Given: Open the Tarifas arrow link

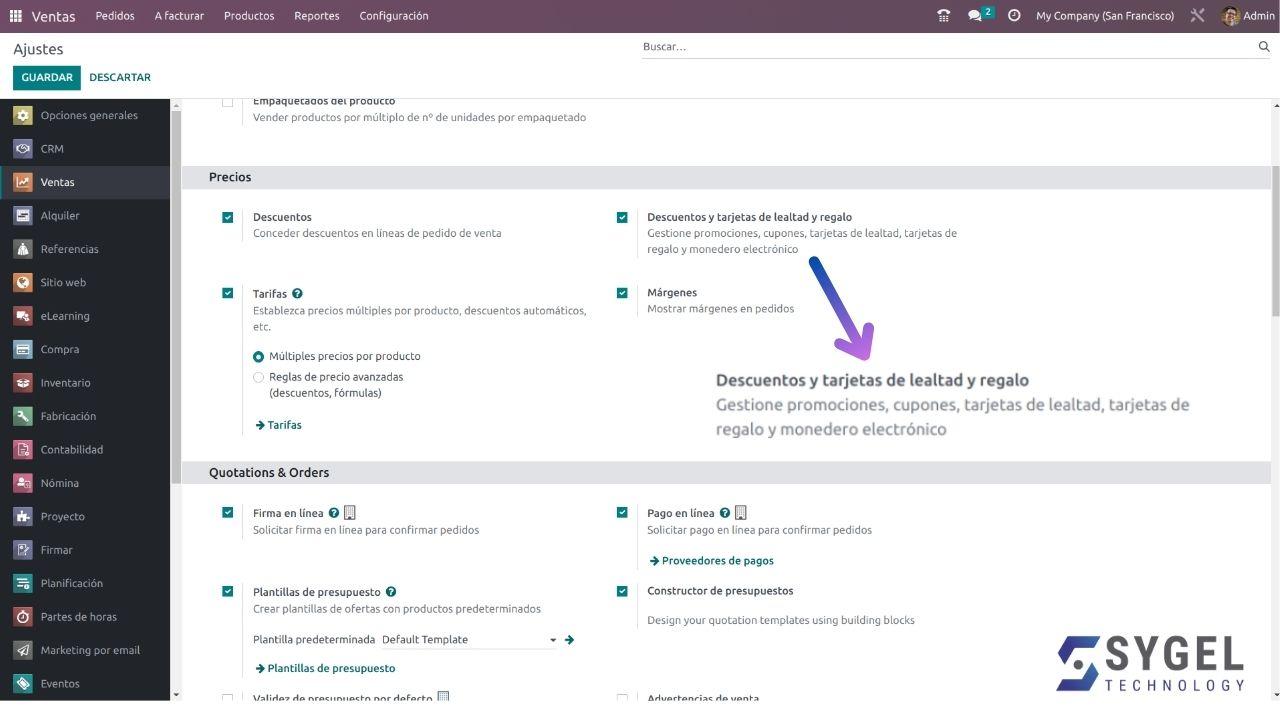Looking at the screenshot, I should coord(279,425).
